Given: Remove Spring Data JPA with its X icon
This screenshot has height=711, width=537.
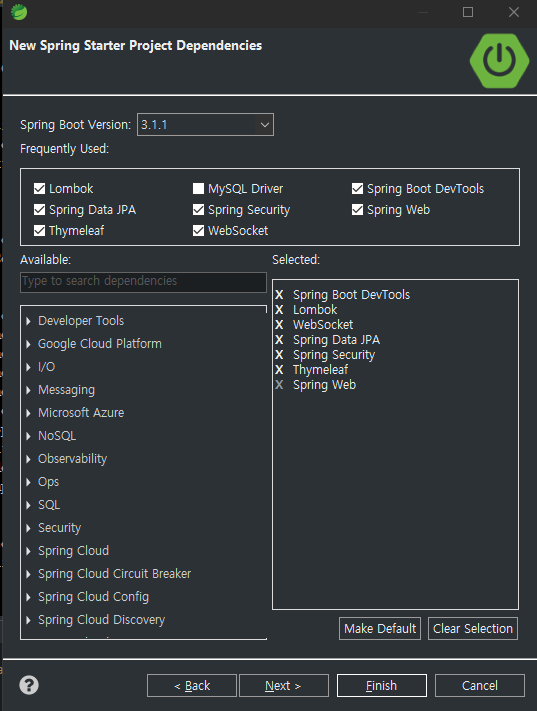Looking at the screenshot, I should point(279,340).
